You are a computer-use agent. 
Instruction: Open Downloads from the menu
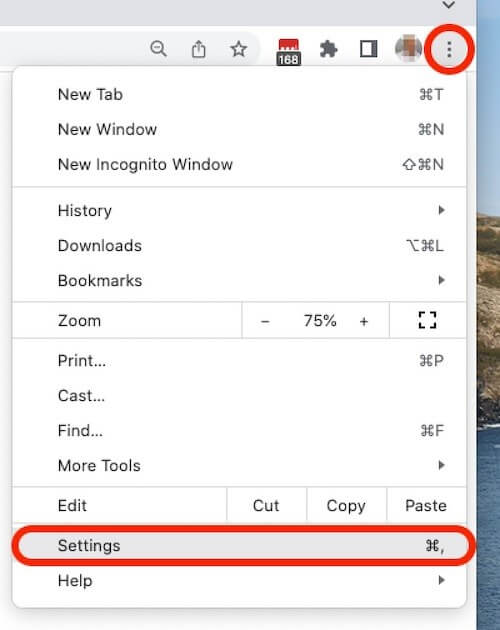coord(239,245)
